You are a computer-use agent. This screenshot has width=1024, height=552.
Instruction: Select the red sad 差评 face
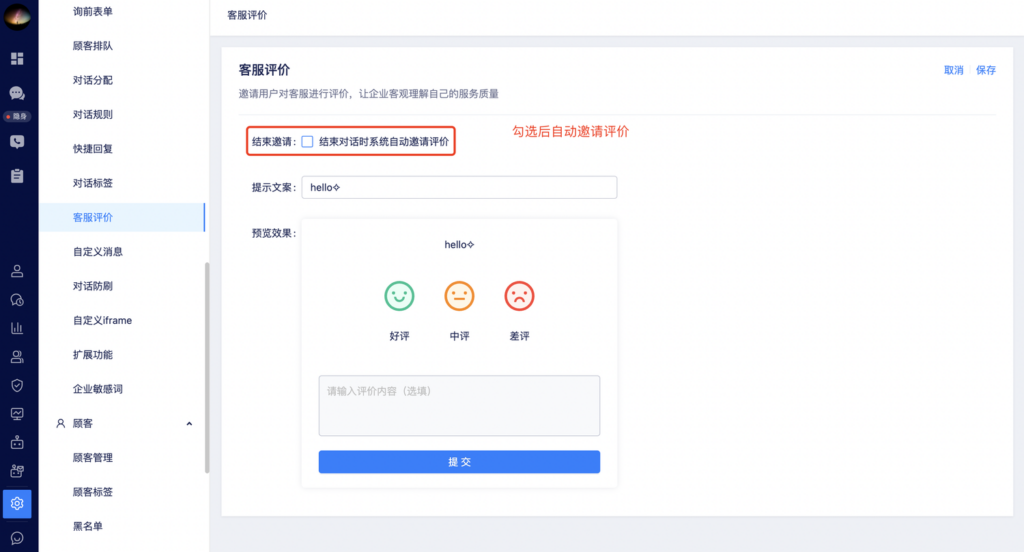click(519, 296)
